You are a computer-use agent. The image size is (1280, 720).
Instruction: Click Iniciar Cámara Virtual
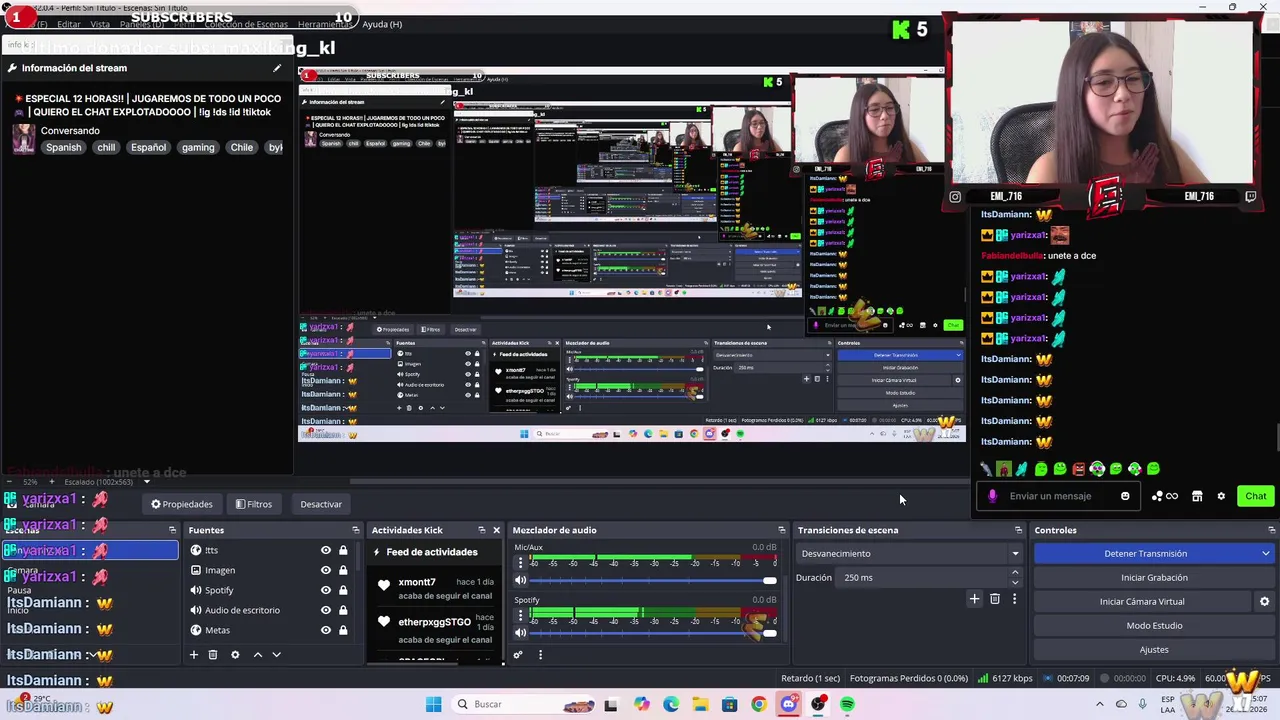tap(1142, 602)
